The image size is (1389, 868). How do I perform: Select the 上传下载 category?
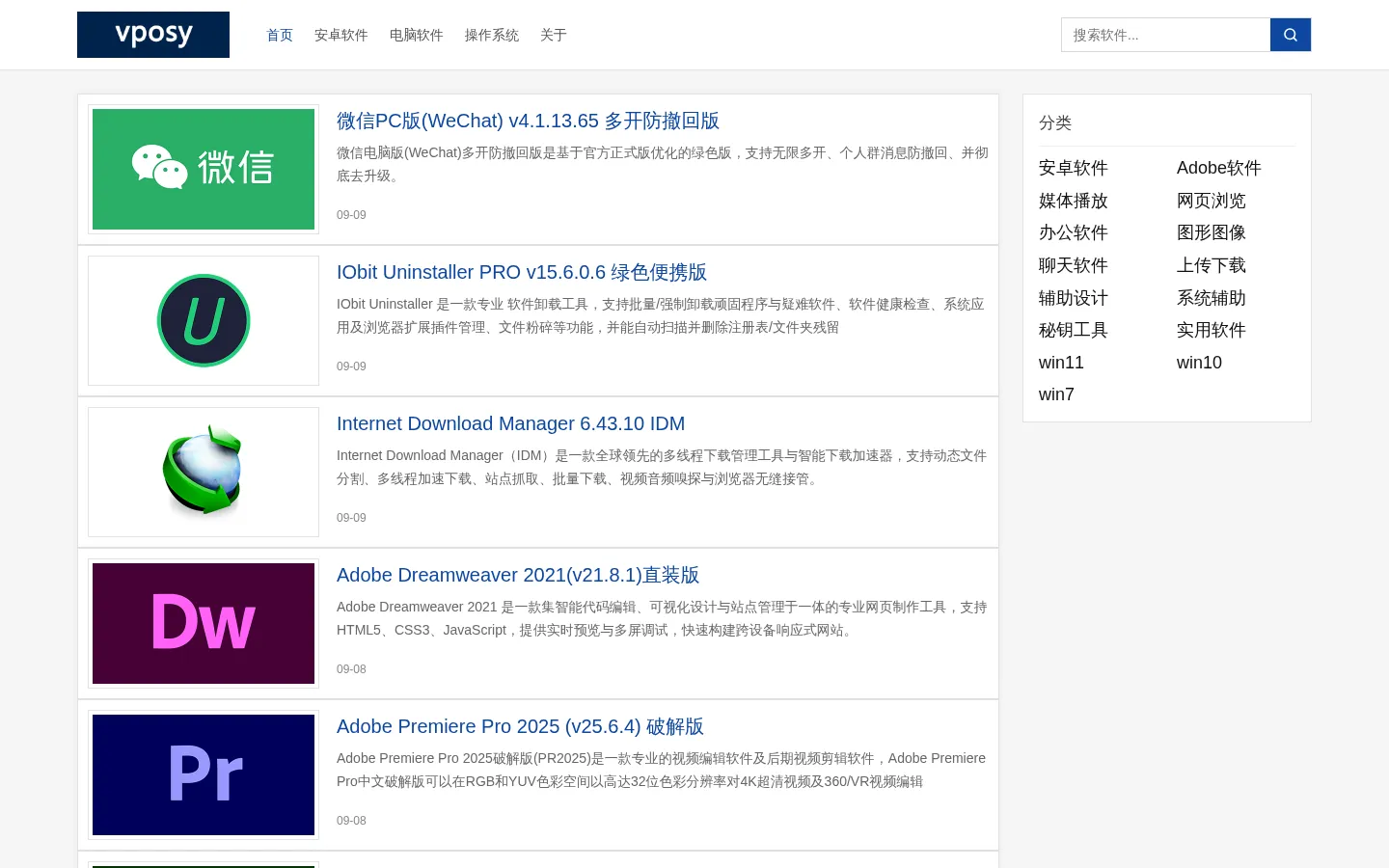tap(1212, 265)
